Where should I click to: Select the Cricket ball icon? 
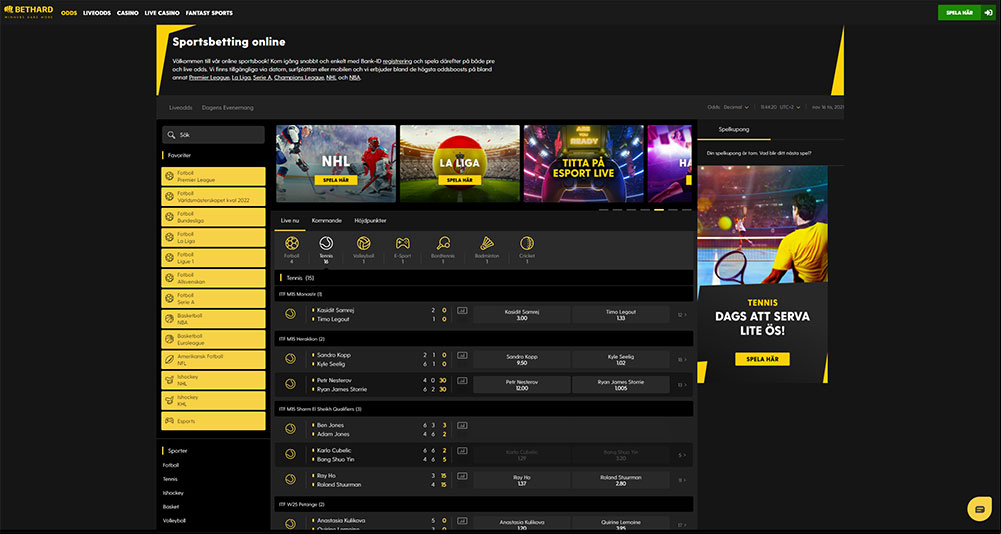pos(527,243)
